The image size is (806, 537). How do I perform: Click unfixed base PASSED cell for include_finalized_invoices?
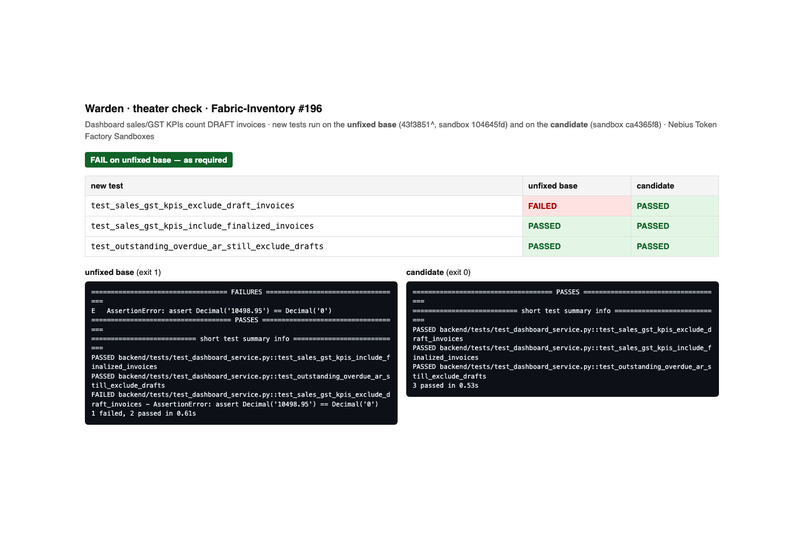[x=576, y=226]
